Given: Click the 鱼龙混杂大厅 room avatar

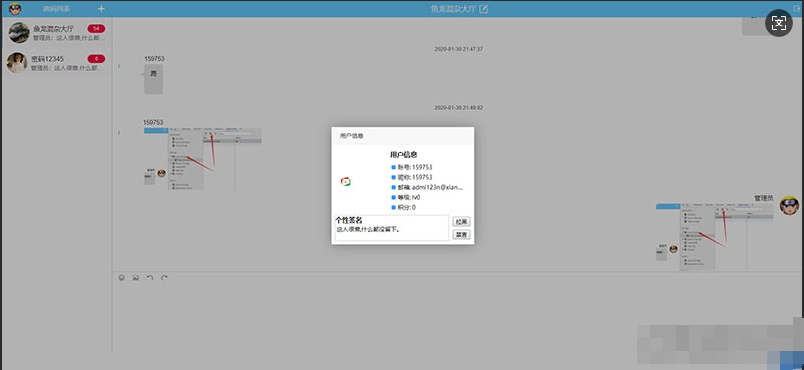Looking at the screenshot, I should (x=19, y=33).
